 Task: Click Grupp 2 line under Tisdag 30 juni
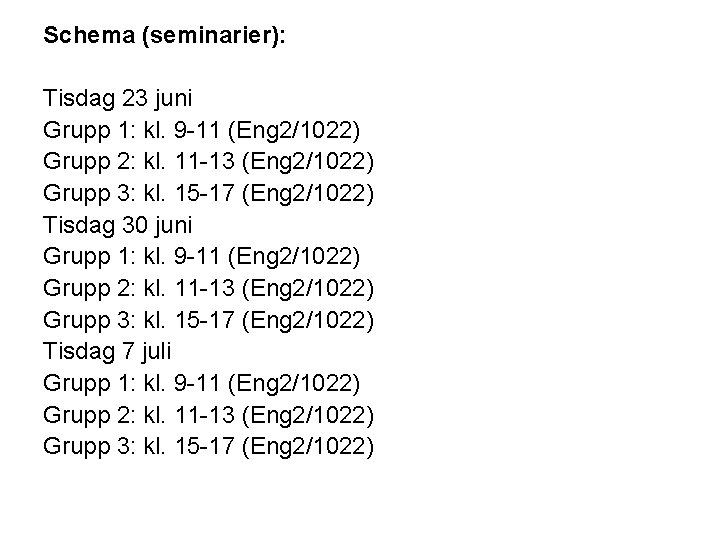tap(208, 289)
